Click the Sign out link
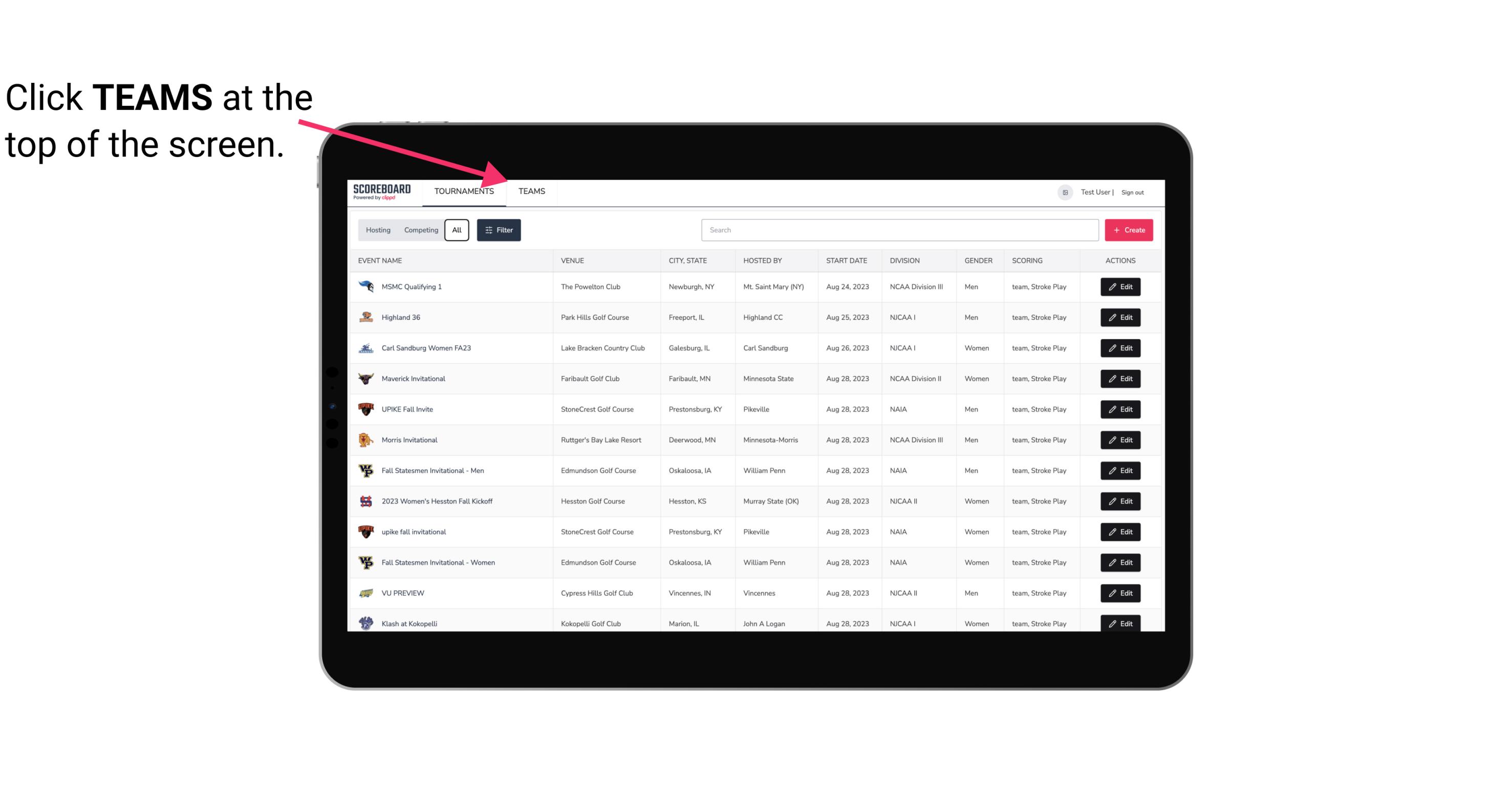The width and height of the screenshot is (1510, 812). pos(1131,191)
